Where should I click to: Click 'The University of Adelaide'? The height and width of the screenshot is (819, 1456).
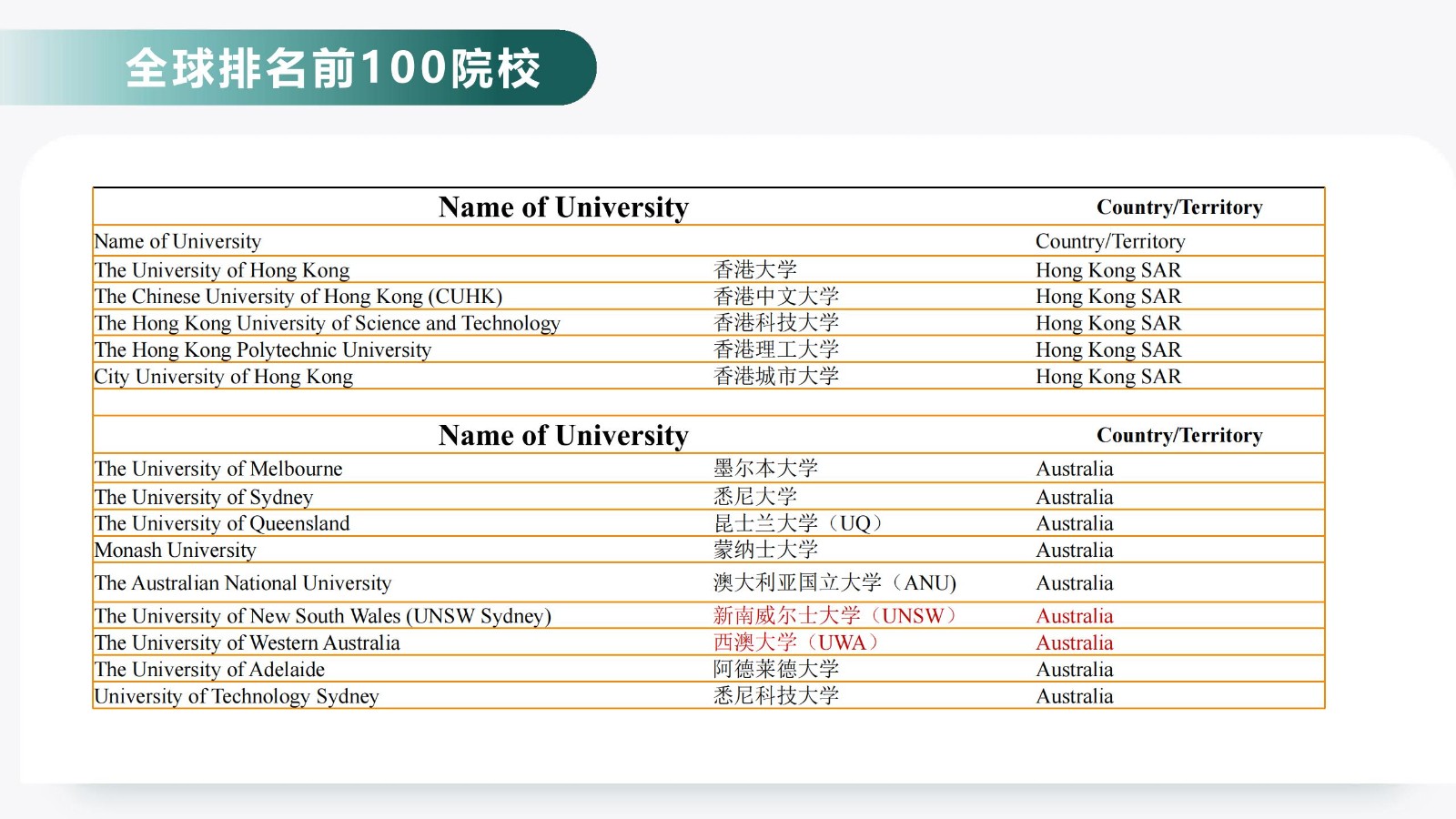[x=210, y=670]
